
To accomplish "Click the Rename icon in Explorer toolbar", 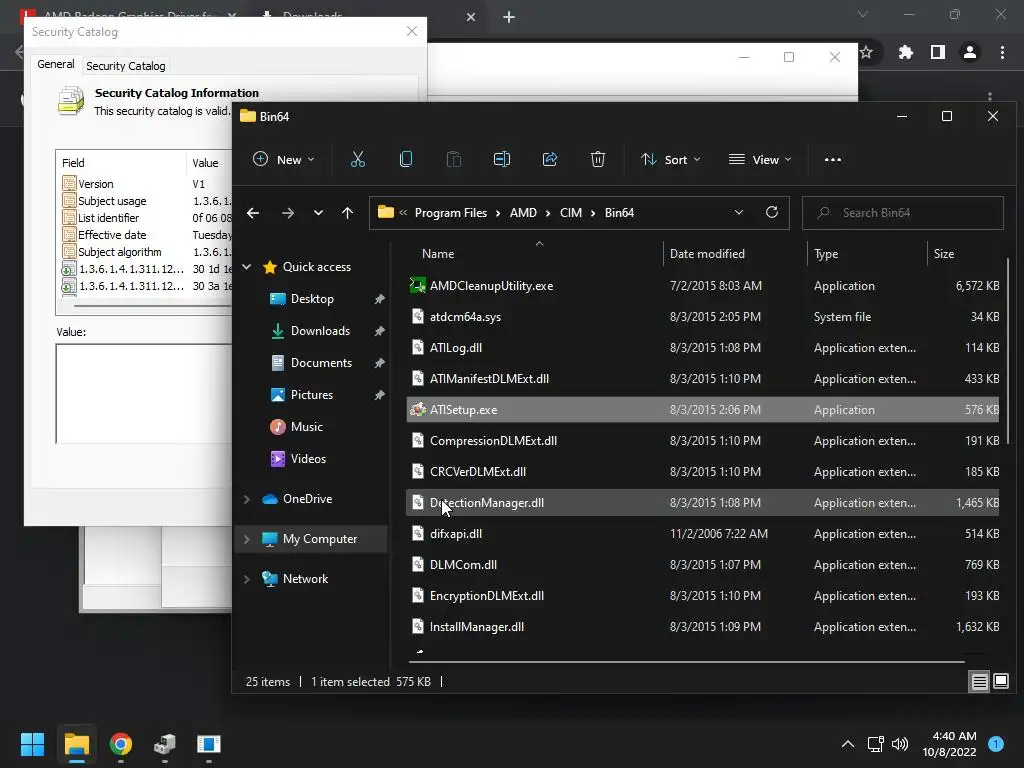I will click(x=502, y=159).
